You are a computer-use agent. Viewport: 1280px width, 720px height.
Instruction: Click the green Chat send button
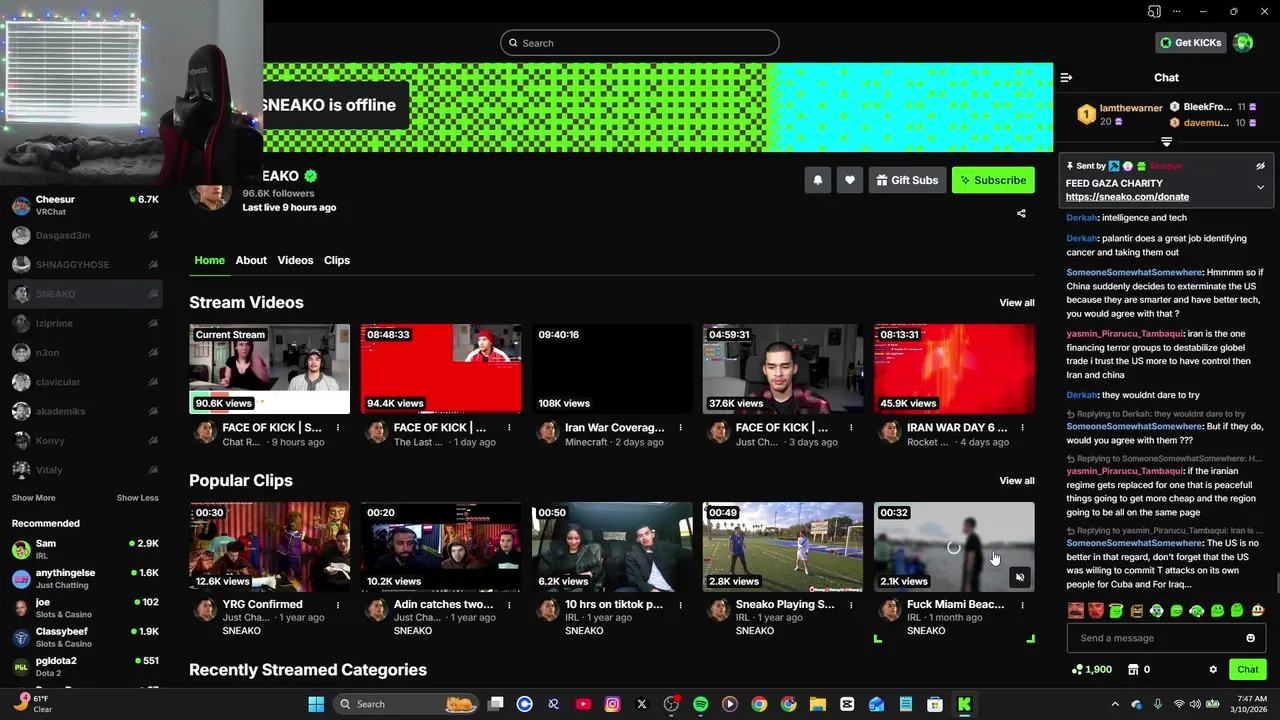1247,669
